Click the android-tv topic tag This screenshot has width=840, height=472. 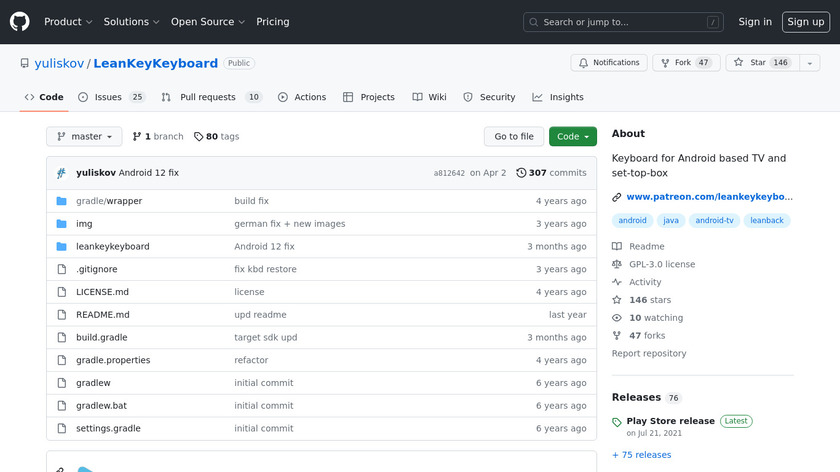(x=715, y=221)
